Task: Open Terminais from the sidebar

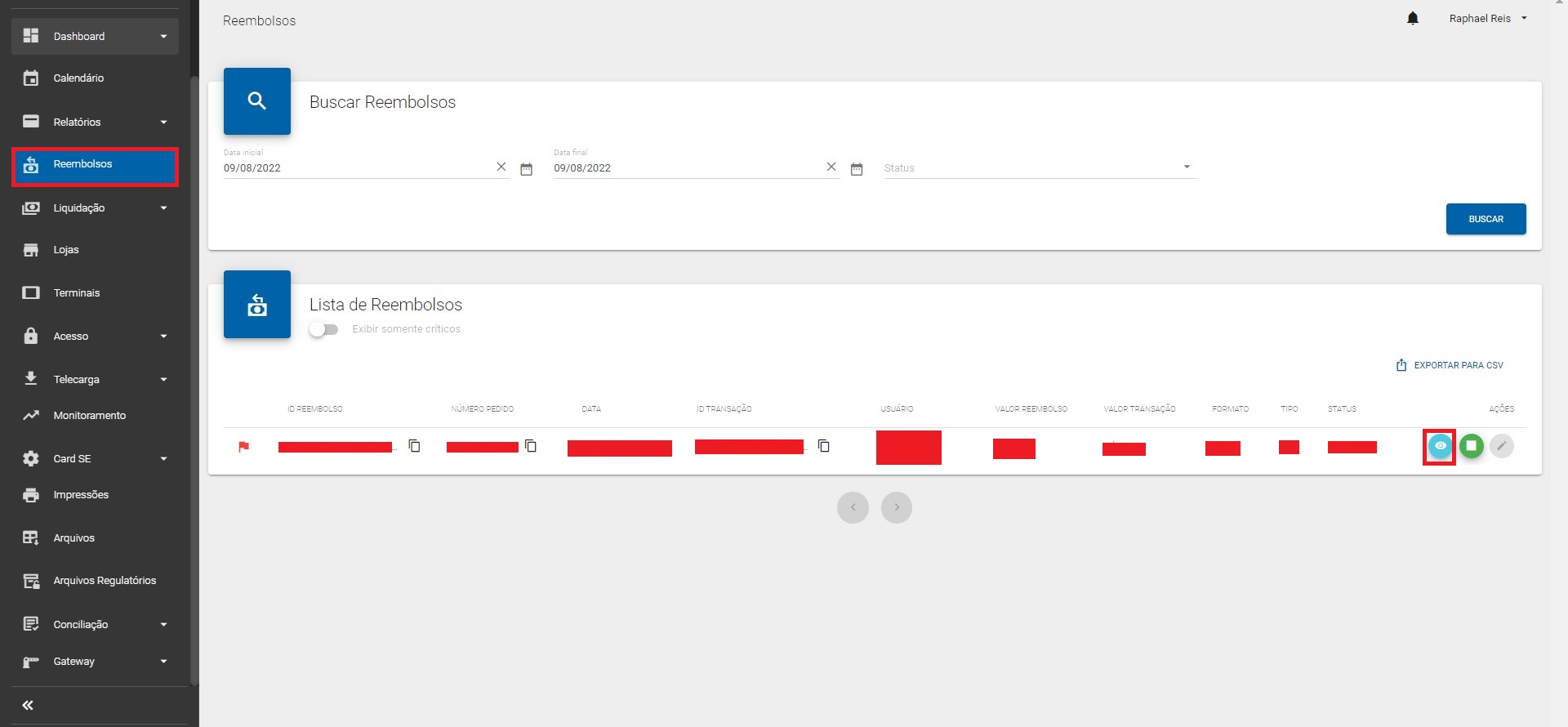Action: [77, 292]
